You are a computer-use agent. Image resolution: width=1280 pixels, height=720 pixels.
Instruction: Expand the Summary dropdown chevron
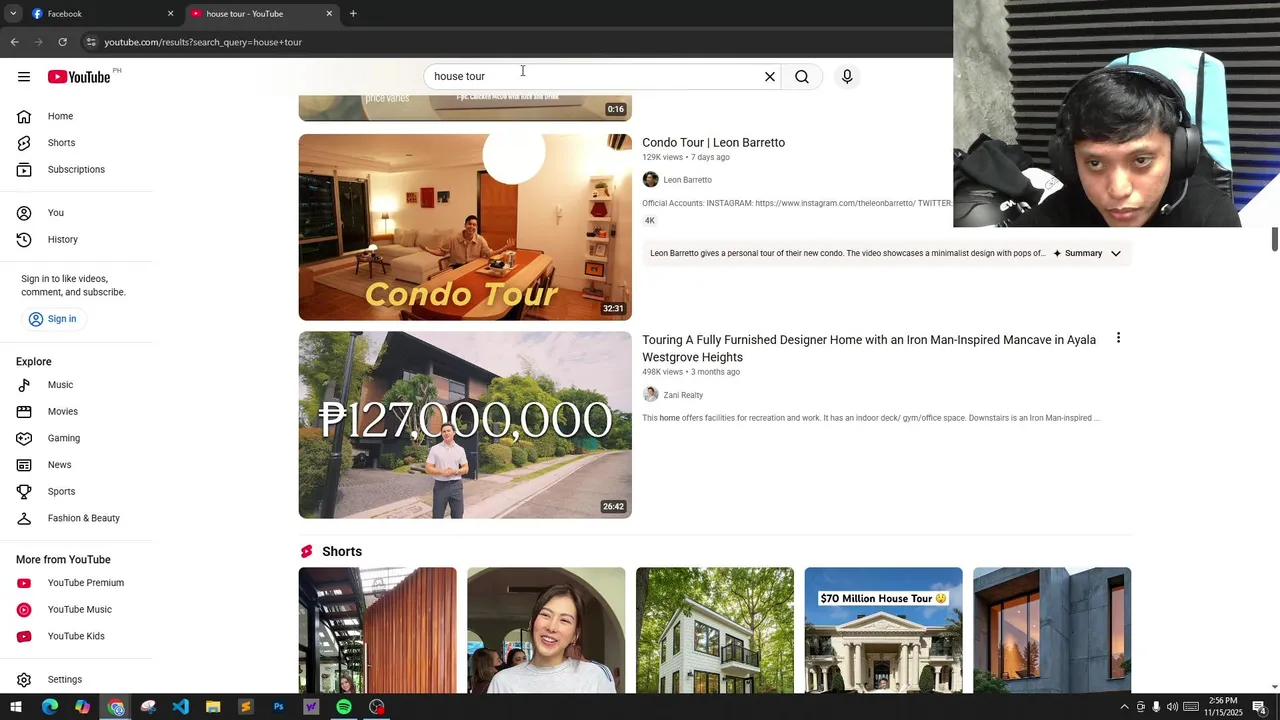1116,254
